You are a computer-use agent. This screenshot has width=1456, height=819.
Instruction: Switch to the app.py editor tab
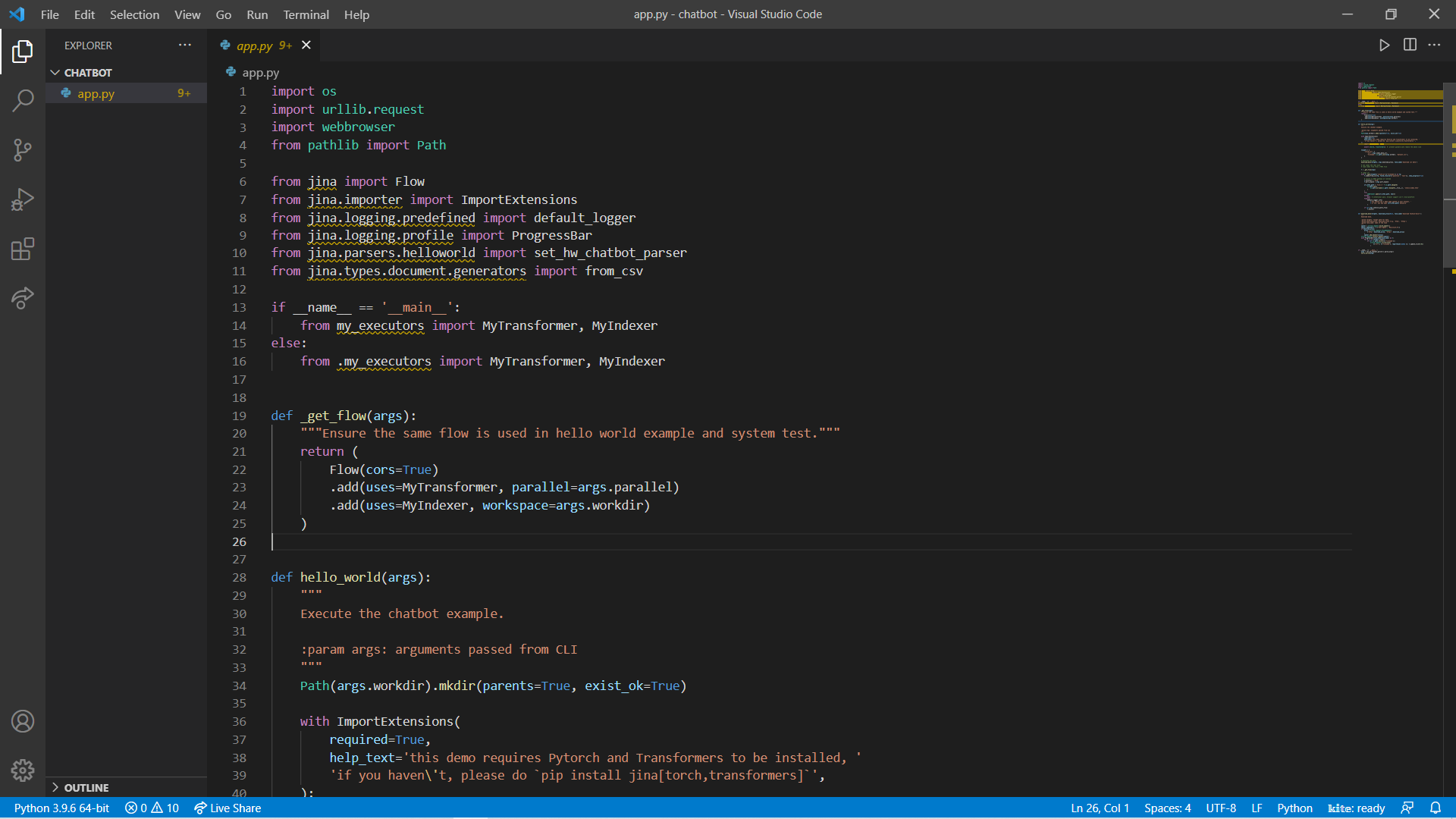click(x=255, y=45)
